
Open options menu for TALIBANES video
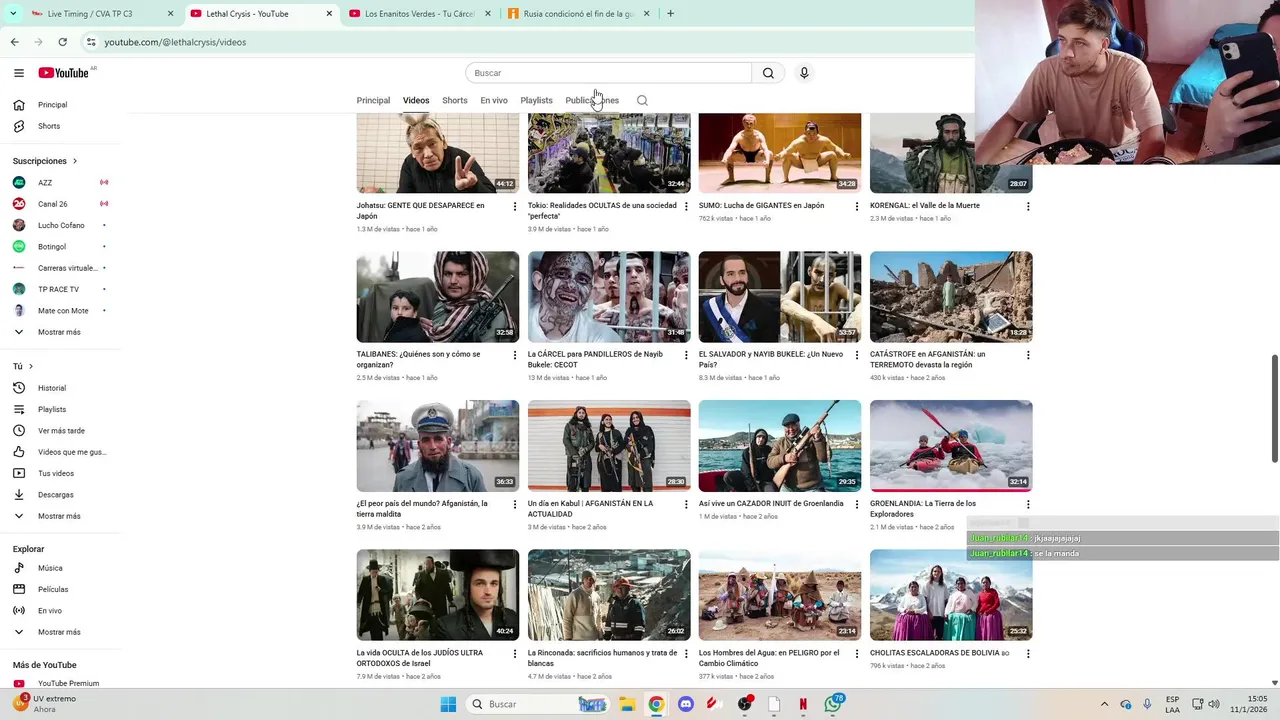coord(515,355)
